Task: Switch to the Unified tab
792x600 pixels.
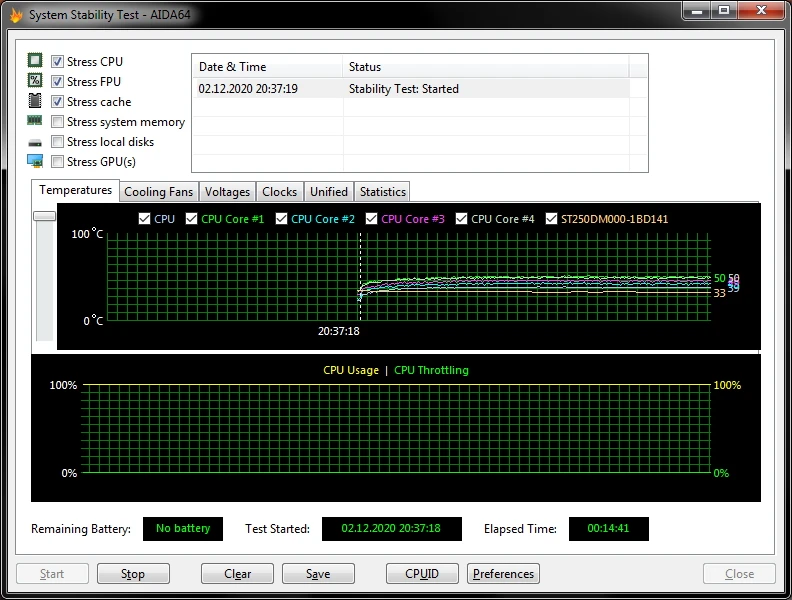Action: 329,192
